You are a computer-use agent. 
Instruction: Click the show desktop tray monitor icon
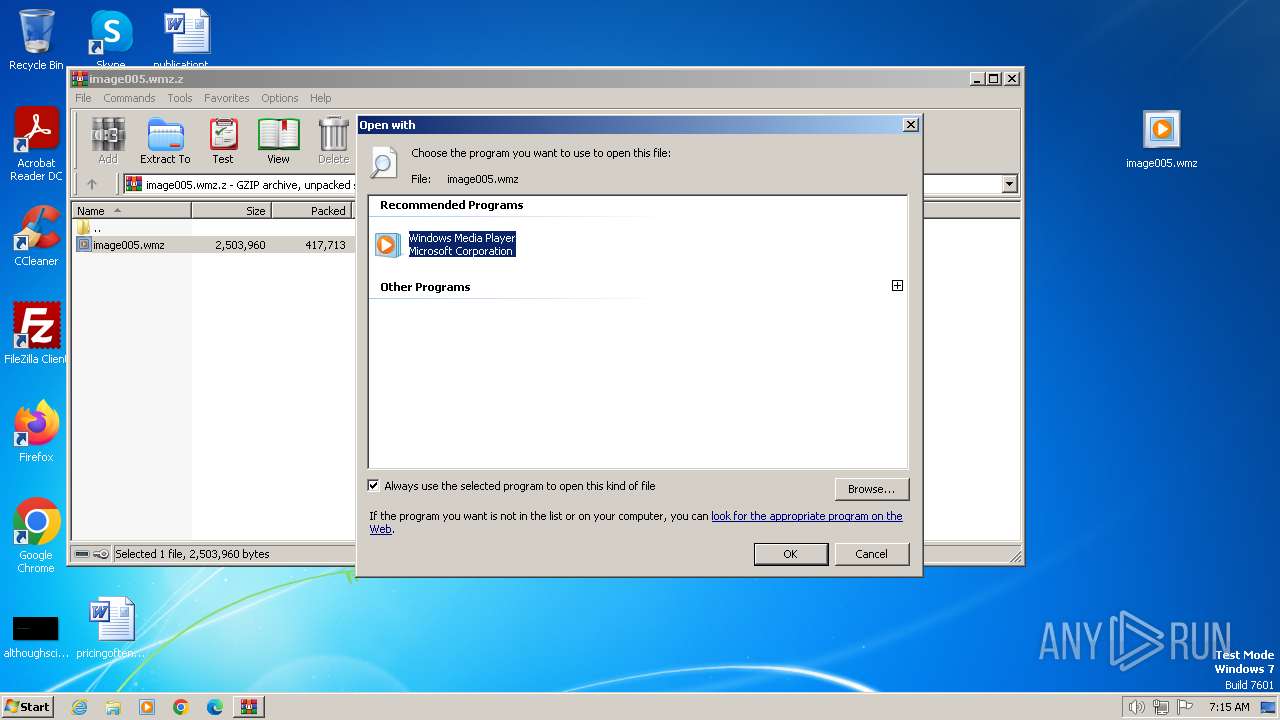[1268, 707]
